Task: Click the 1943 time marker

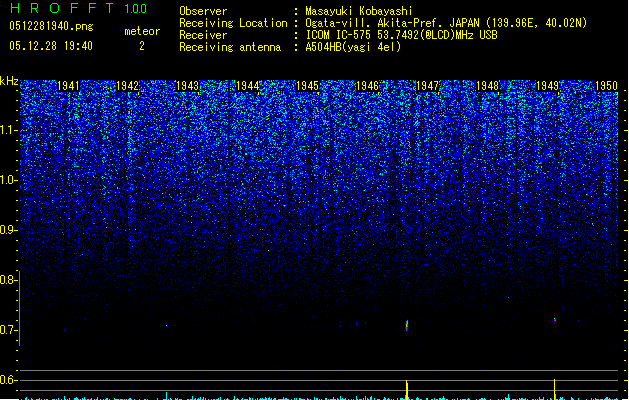Action: [188, 86]
